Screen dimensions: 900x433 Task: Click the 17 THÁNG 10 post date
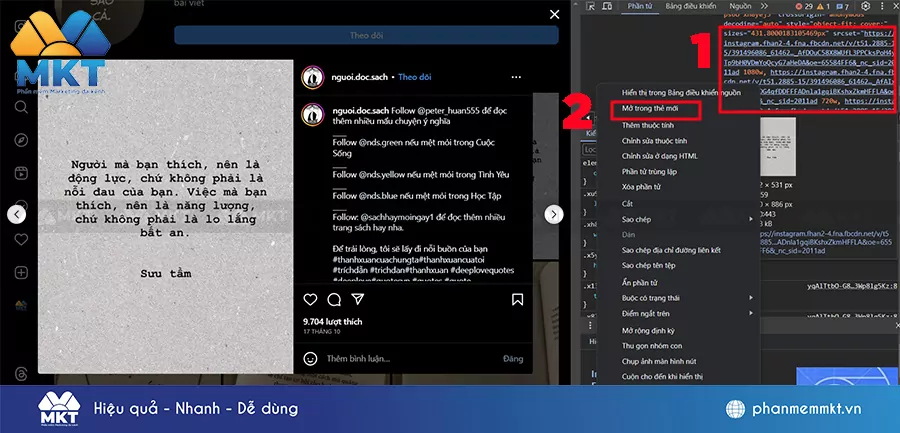[x=321, y=332]
